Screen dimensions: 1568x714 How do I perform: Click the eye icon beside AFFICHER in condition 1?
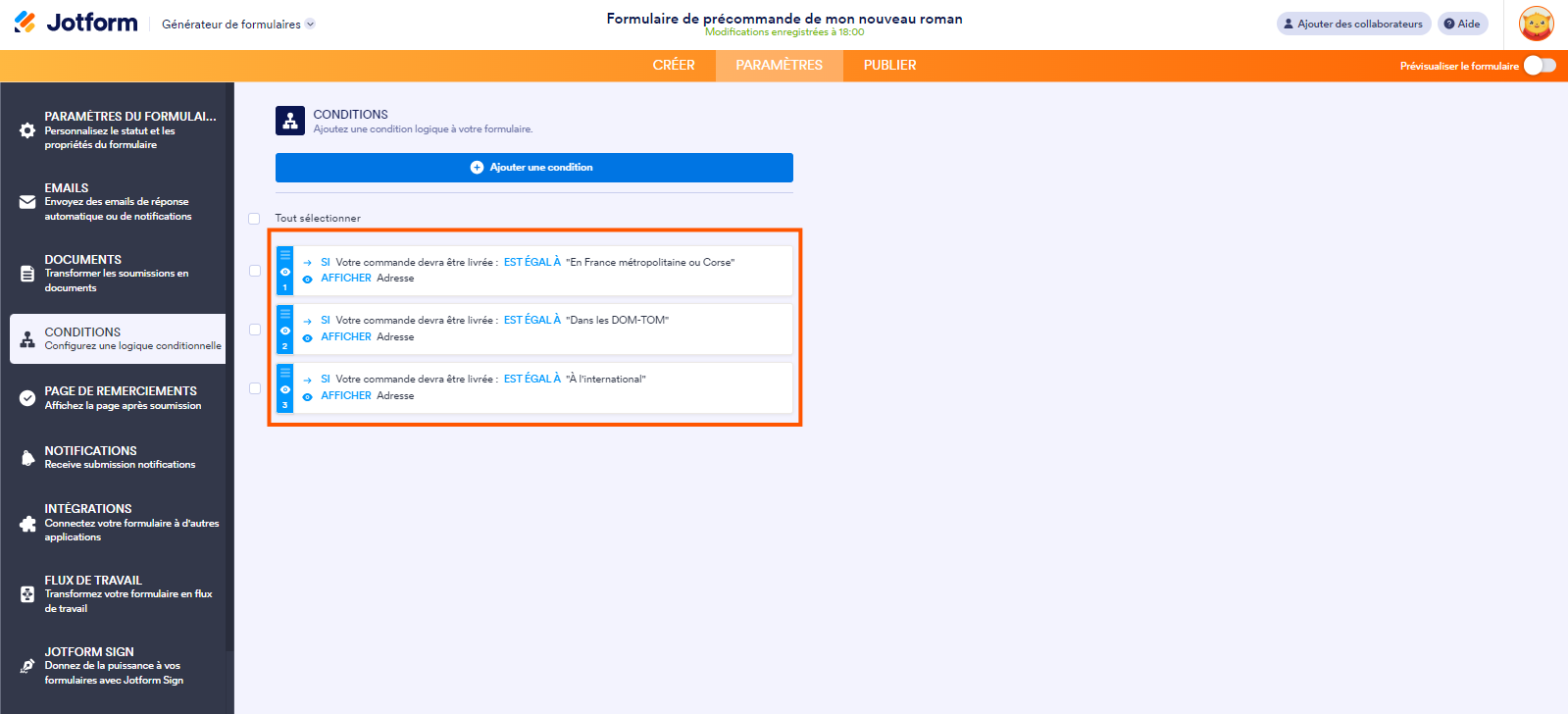307,280
